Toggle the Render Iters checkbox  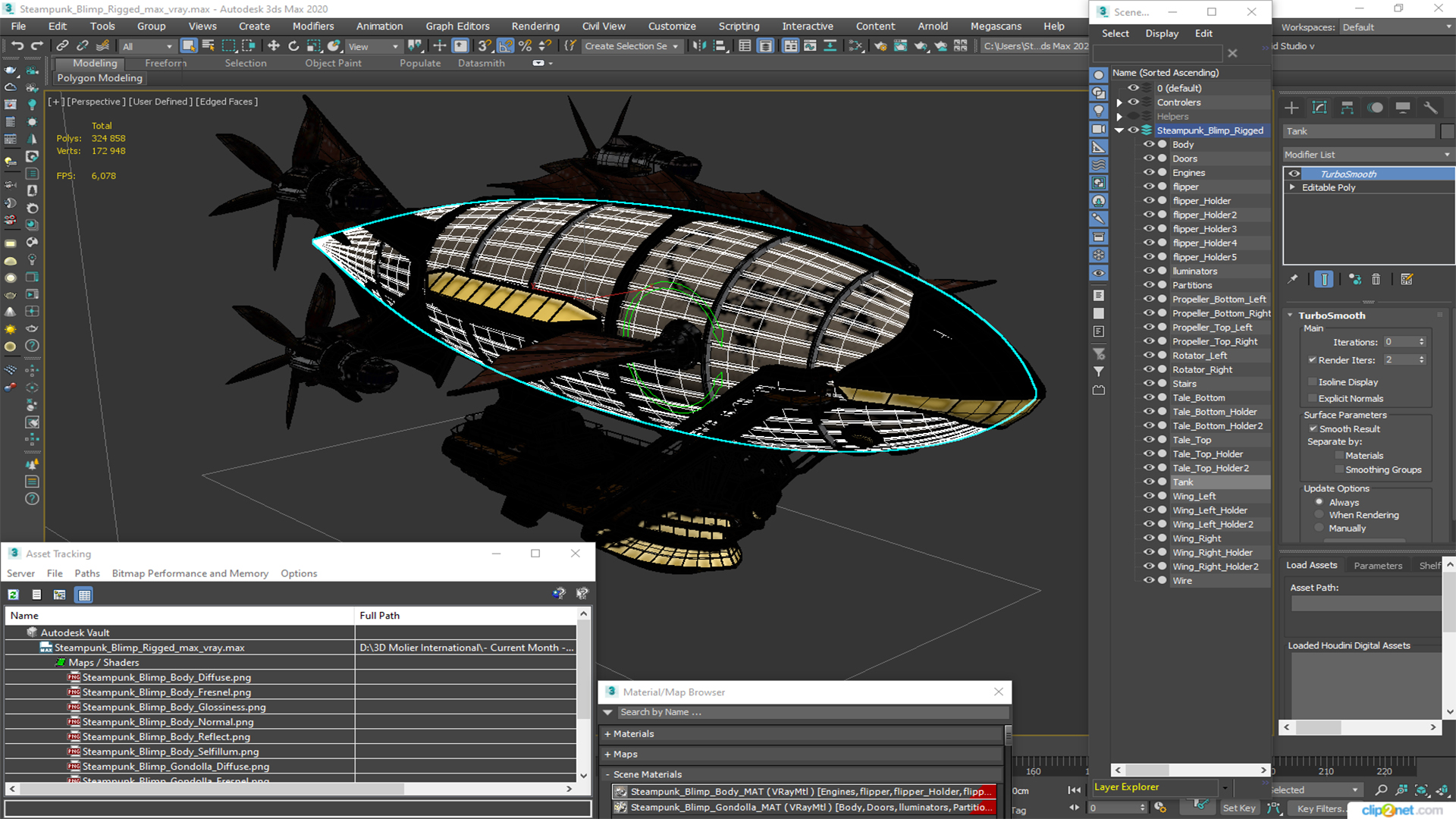1312,359
